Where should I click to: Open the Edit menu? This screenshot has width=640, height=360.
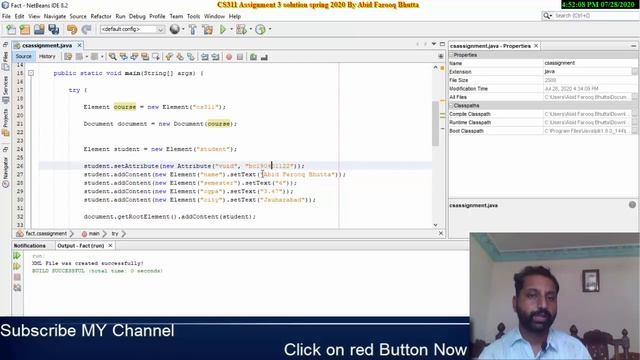pyautogui.click(x=19, y=16)
